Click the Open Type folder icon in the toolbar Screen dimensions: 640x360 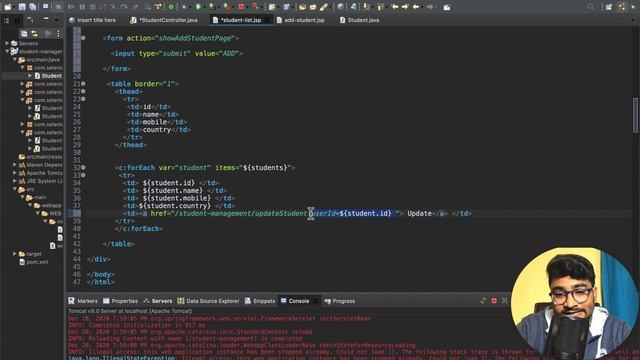coord(302,7)
